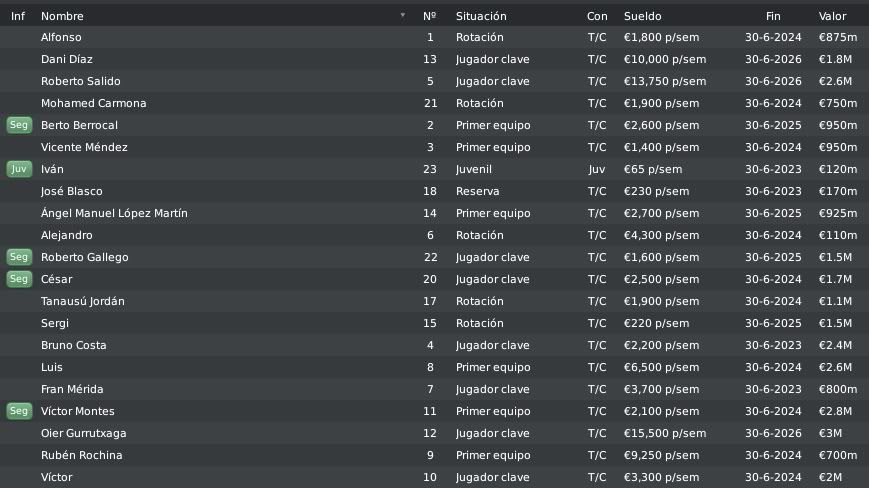Image resolution: width=869 pixels, height=488 pixels.
Task: Click the Seg badge beside Roberto Gallego
Action: pyautogui.click(x=19, y=257)
